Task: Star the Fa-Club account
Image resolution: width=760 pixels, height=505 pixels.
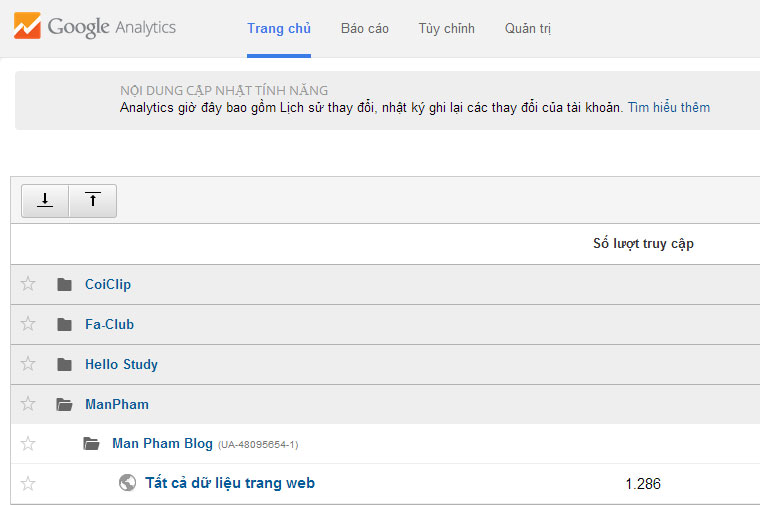Action: coord(28,323)
